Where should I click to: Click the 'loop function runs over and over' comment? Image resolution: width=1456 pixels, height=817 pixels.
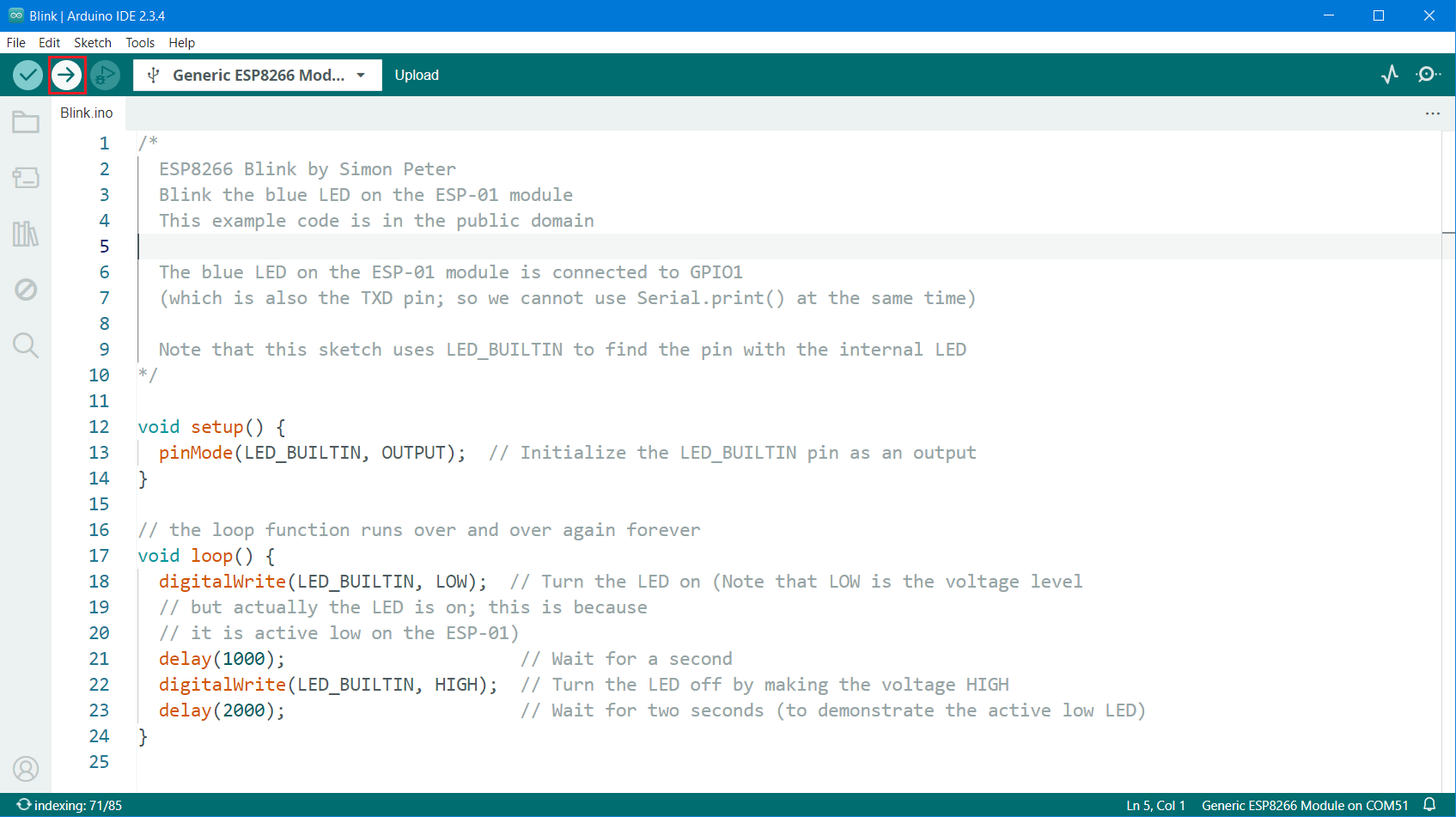(x=419, y=530)
